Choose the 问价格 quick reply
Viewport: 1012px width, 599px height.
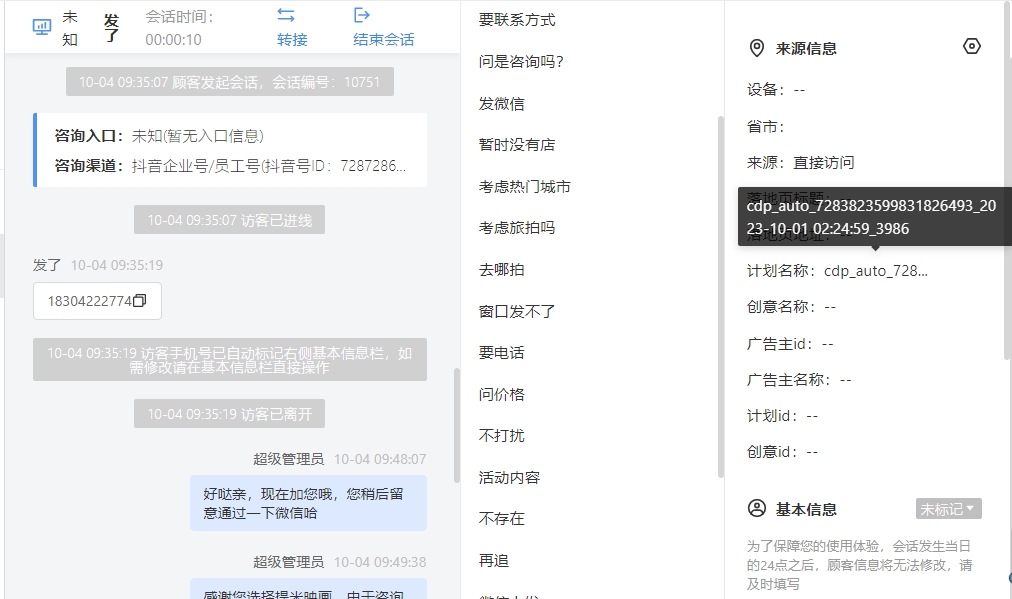point(501,394)
